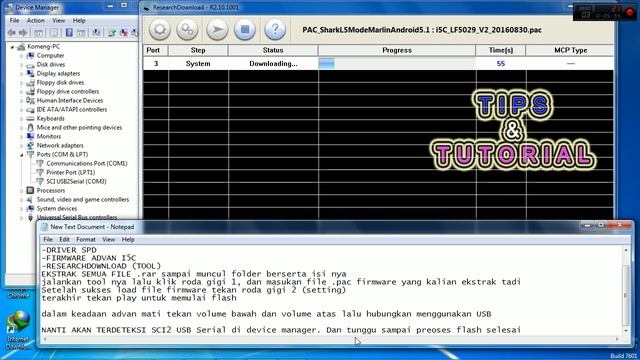Toggle console tree icon in Device Manager toolbar
Viewport: 640px width, 360px height.
(x=38, y=33)
